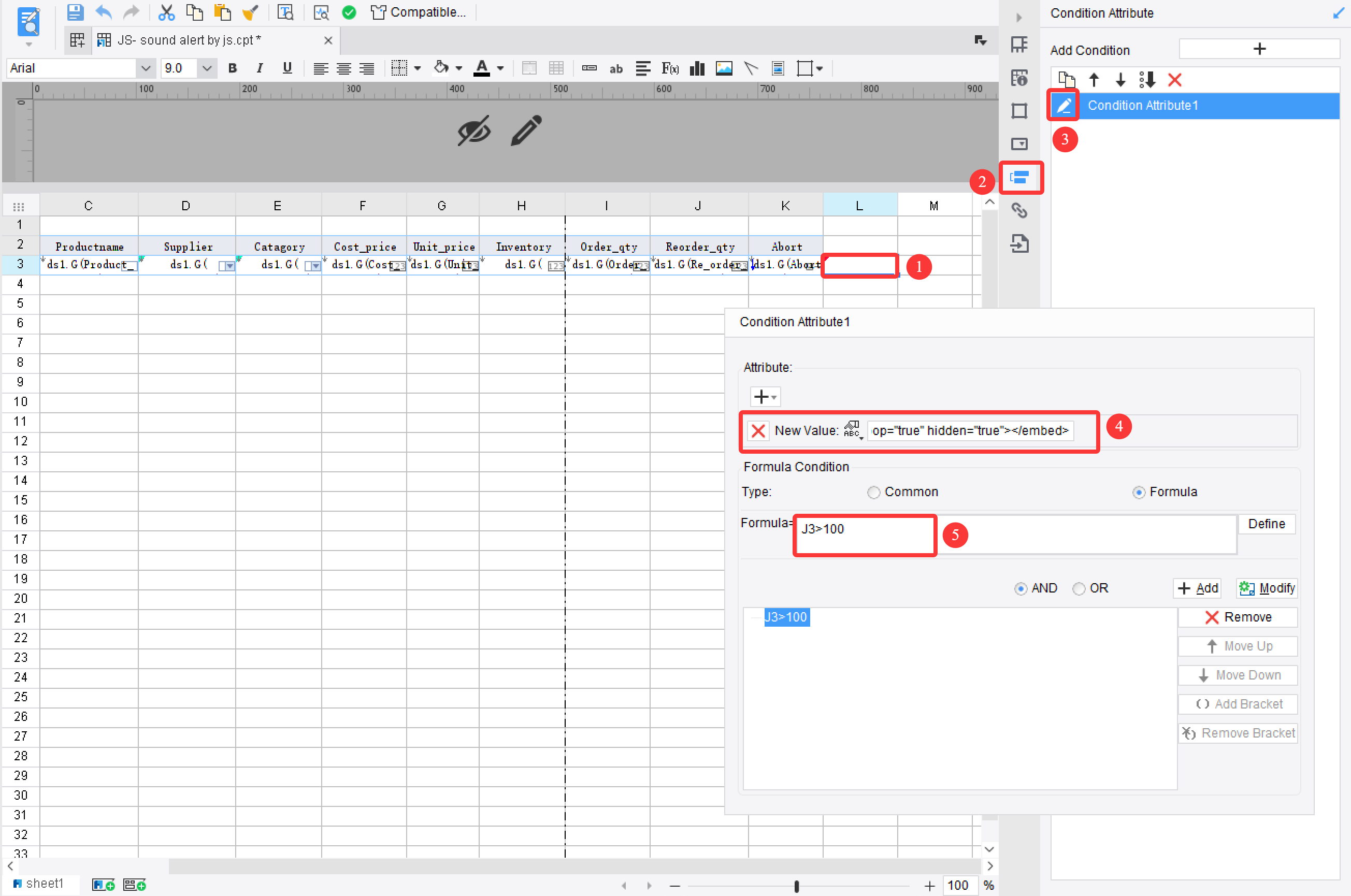Screen dimensions: 1351x896
Task: Toggle header hidden eye icon
Action: [x=474, y=131]
